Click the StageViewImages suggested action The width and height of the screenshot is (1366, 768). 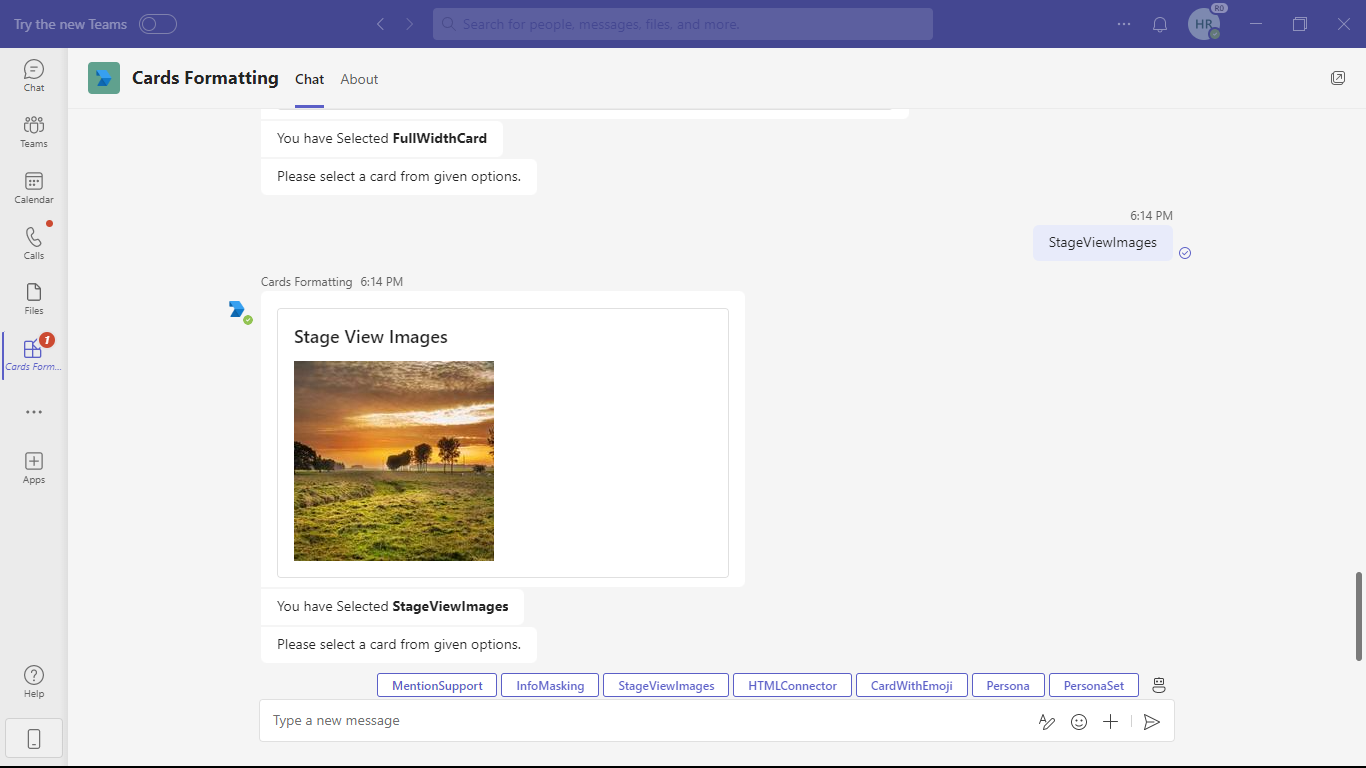coord(665,685)
